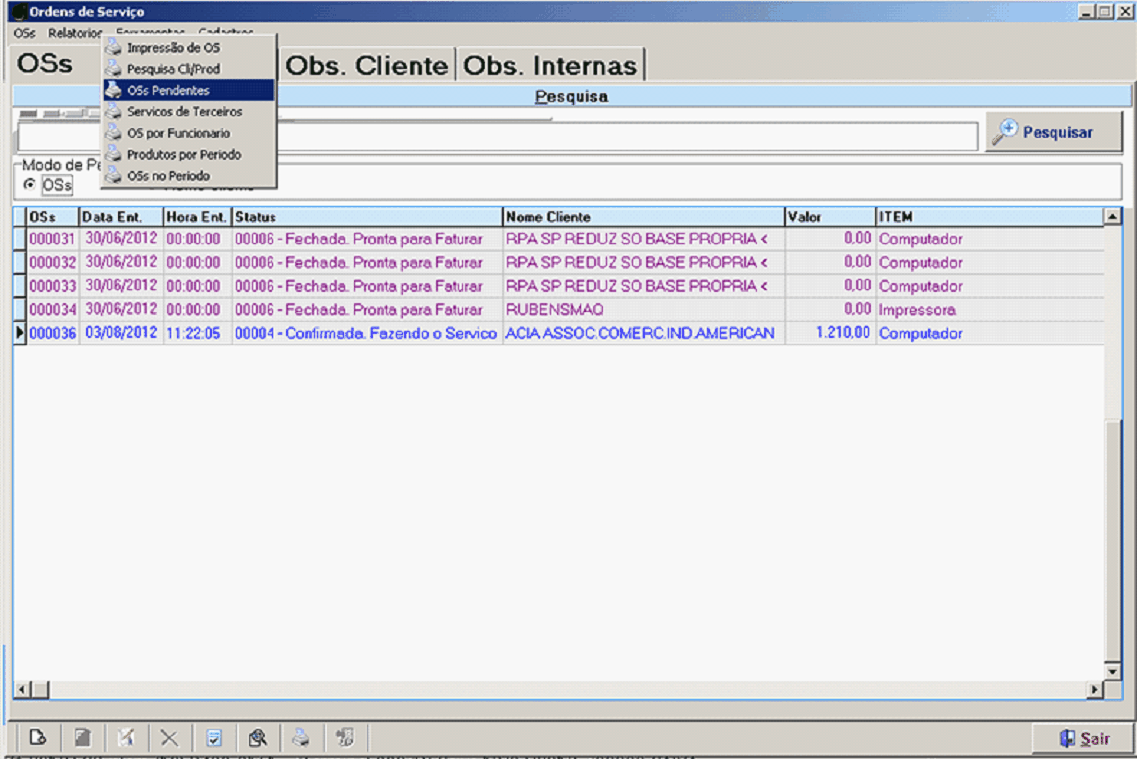Click the gray save icon in bottom toolbar

click(83, 738)
